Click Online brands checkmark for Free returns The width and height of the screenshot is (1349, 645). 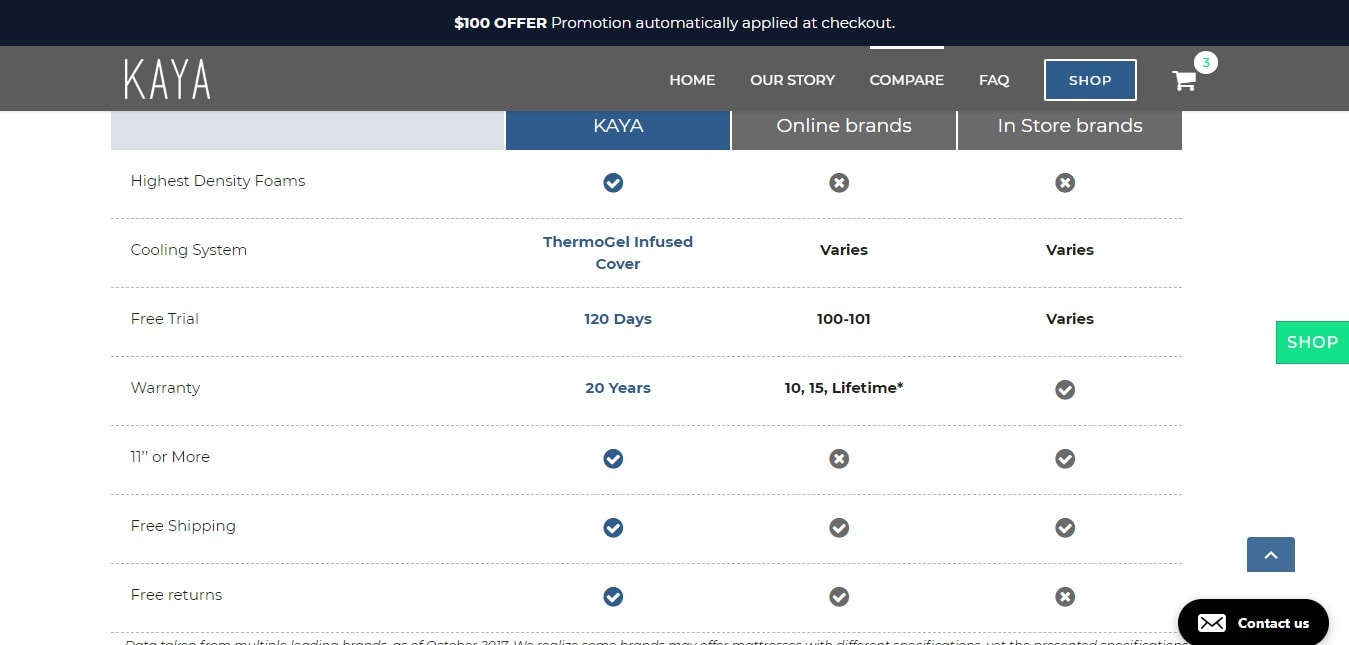(x=839, y=597)
